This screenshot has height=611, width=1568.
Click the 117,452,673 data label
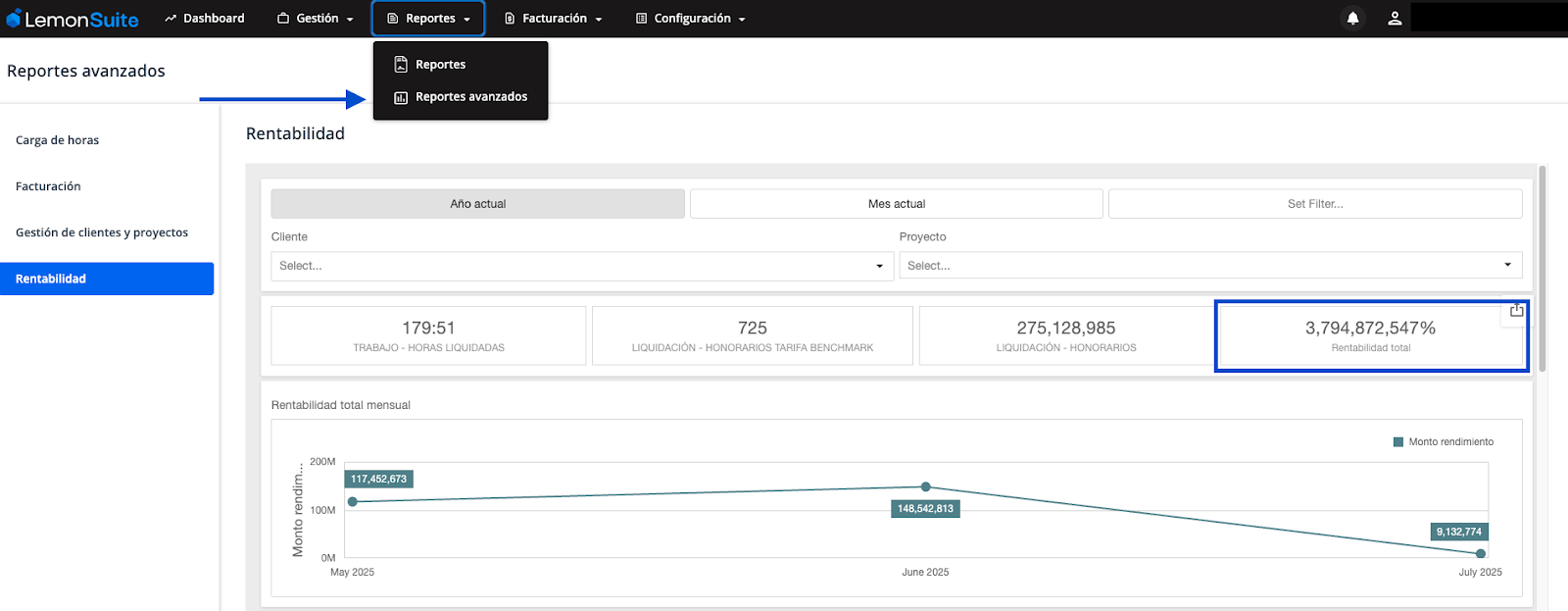pos(378,480)
